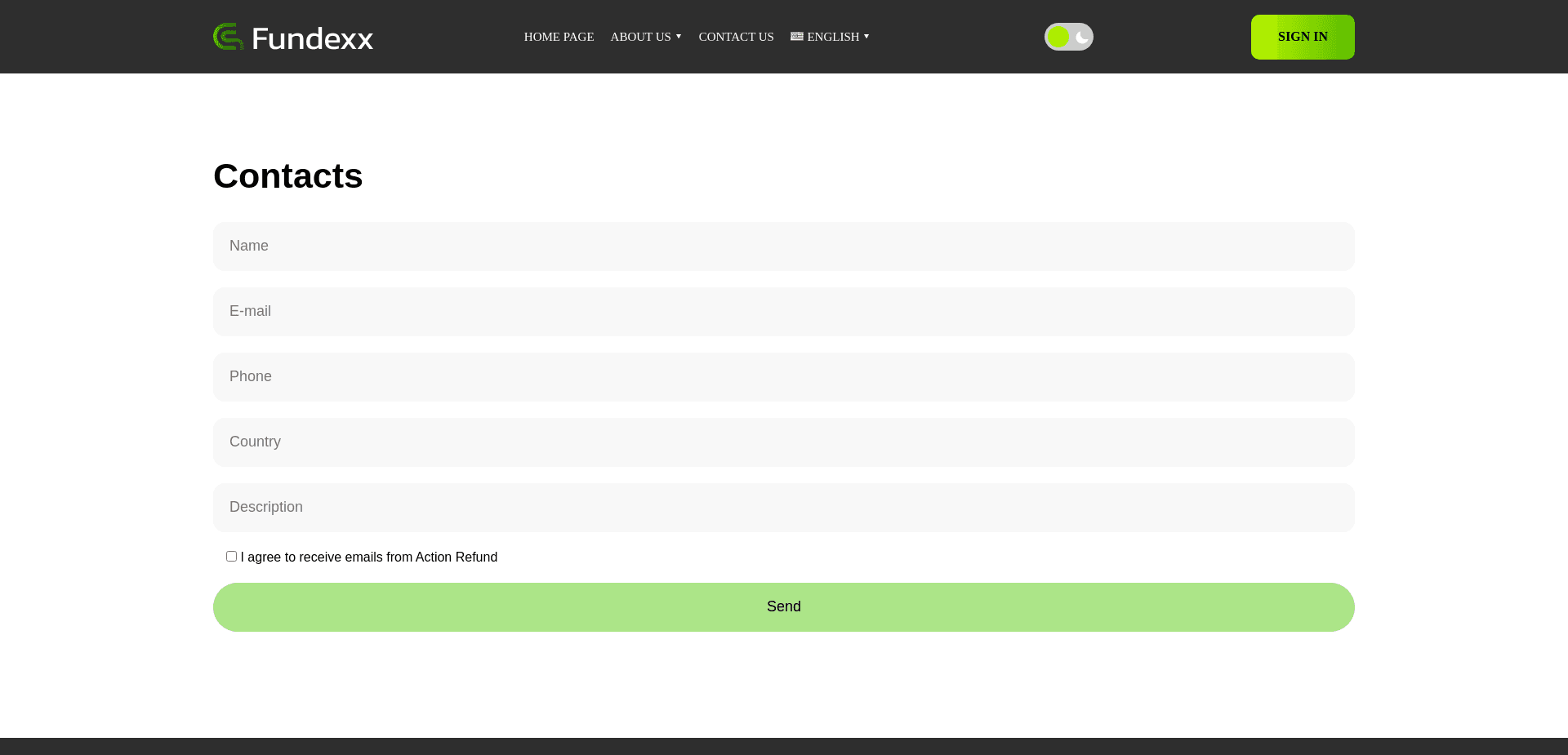The height and width of the screenshot is (755, 1568).
Task: Click the Sign In button
Action: 1303,37
